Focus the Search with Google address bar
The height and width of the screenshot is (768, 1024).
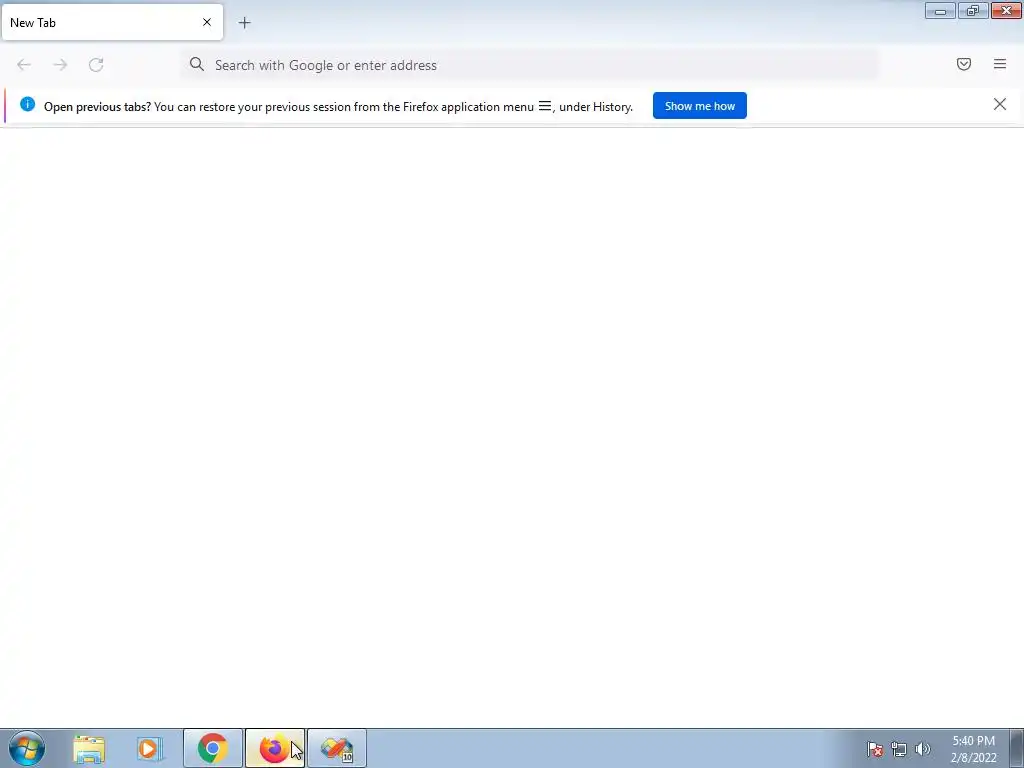[x=530, y=65]
